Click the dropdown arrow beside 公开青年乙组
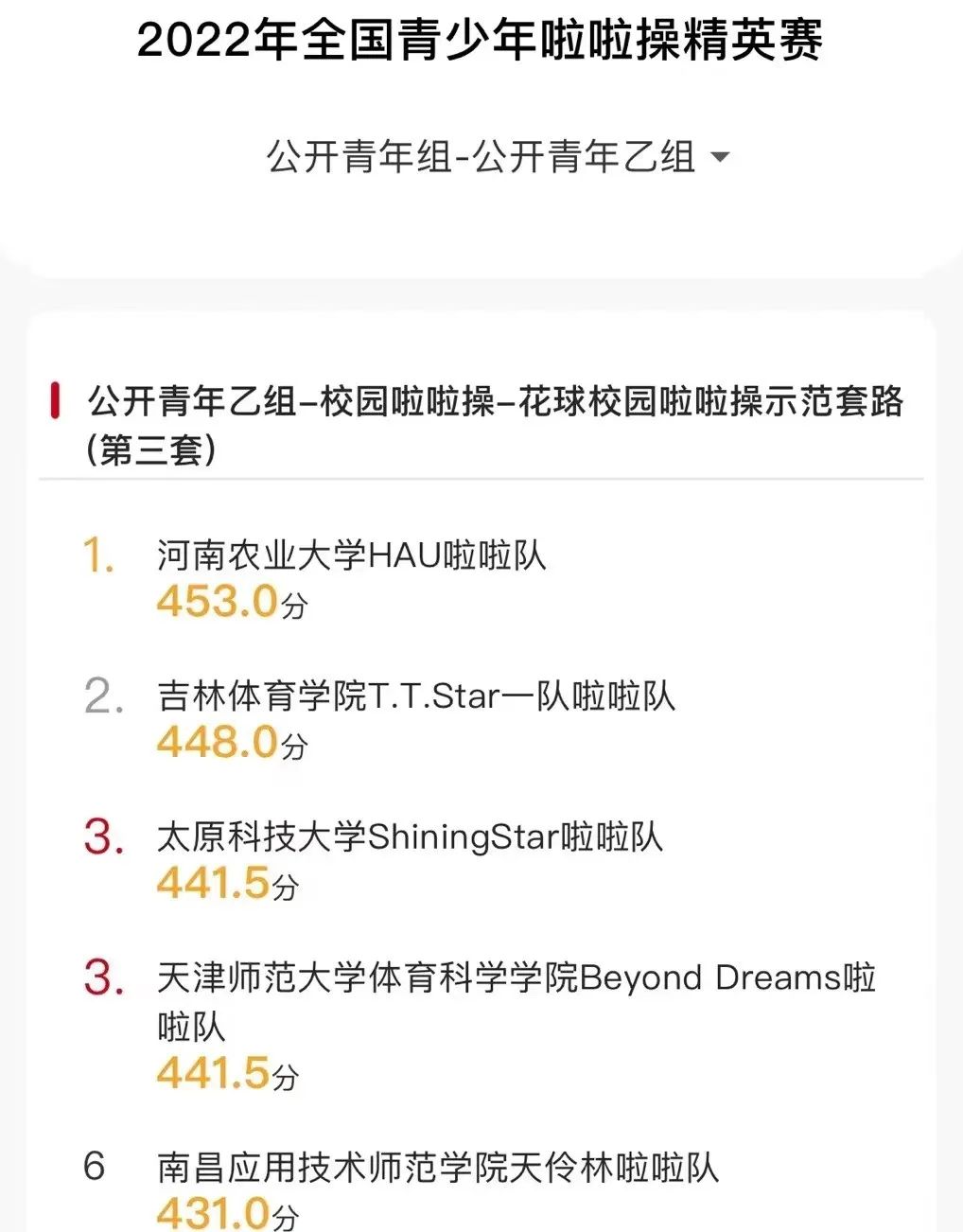This screenshot has height=1232, width=963. coord(720,157)
